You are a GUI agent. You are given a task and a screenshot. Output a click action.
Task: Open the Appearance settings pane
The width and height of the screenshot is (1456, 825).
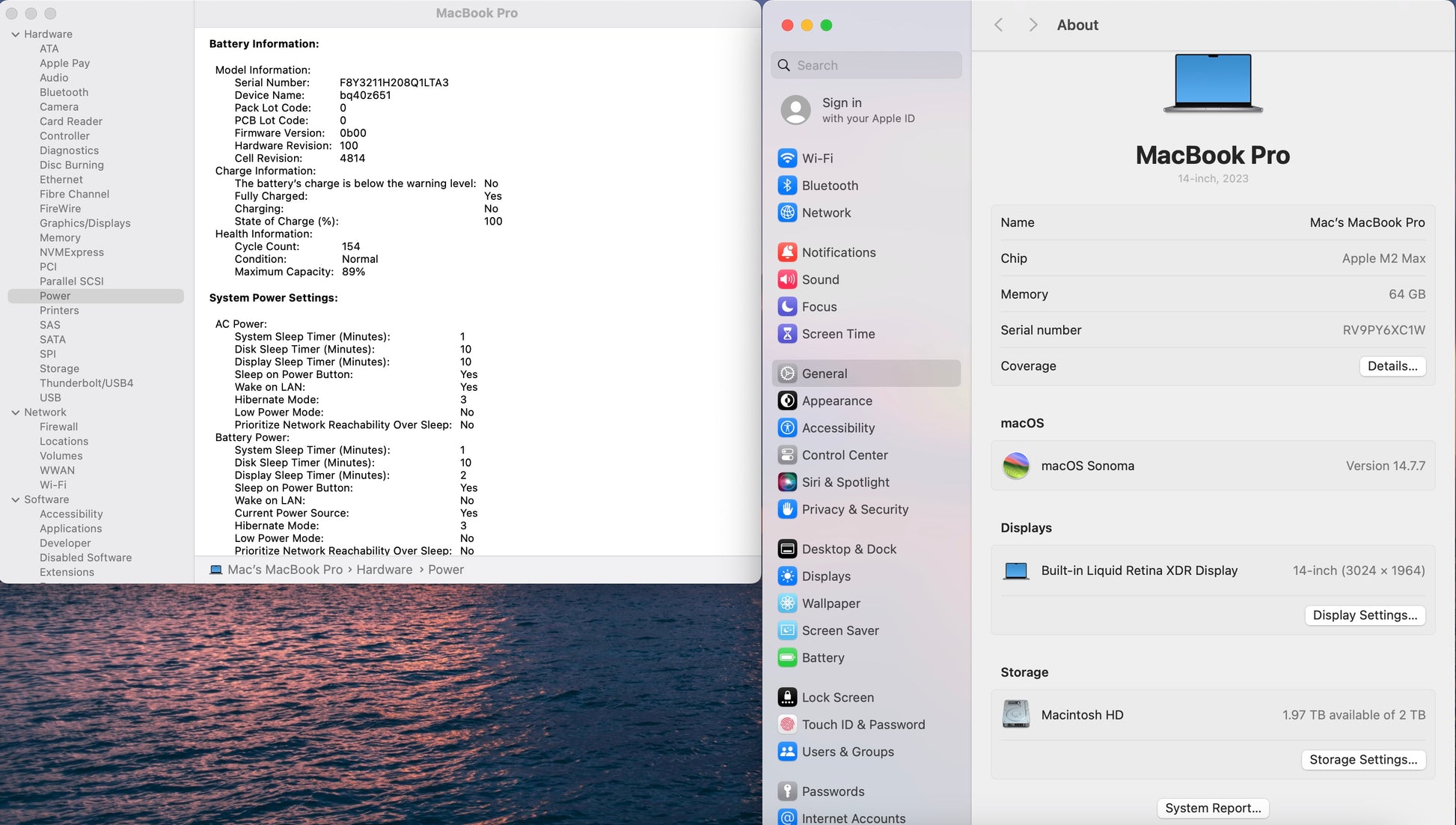[836, 401]
